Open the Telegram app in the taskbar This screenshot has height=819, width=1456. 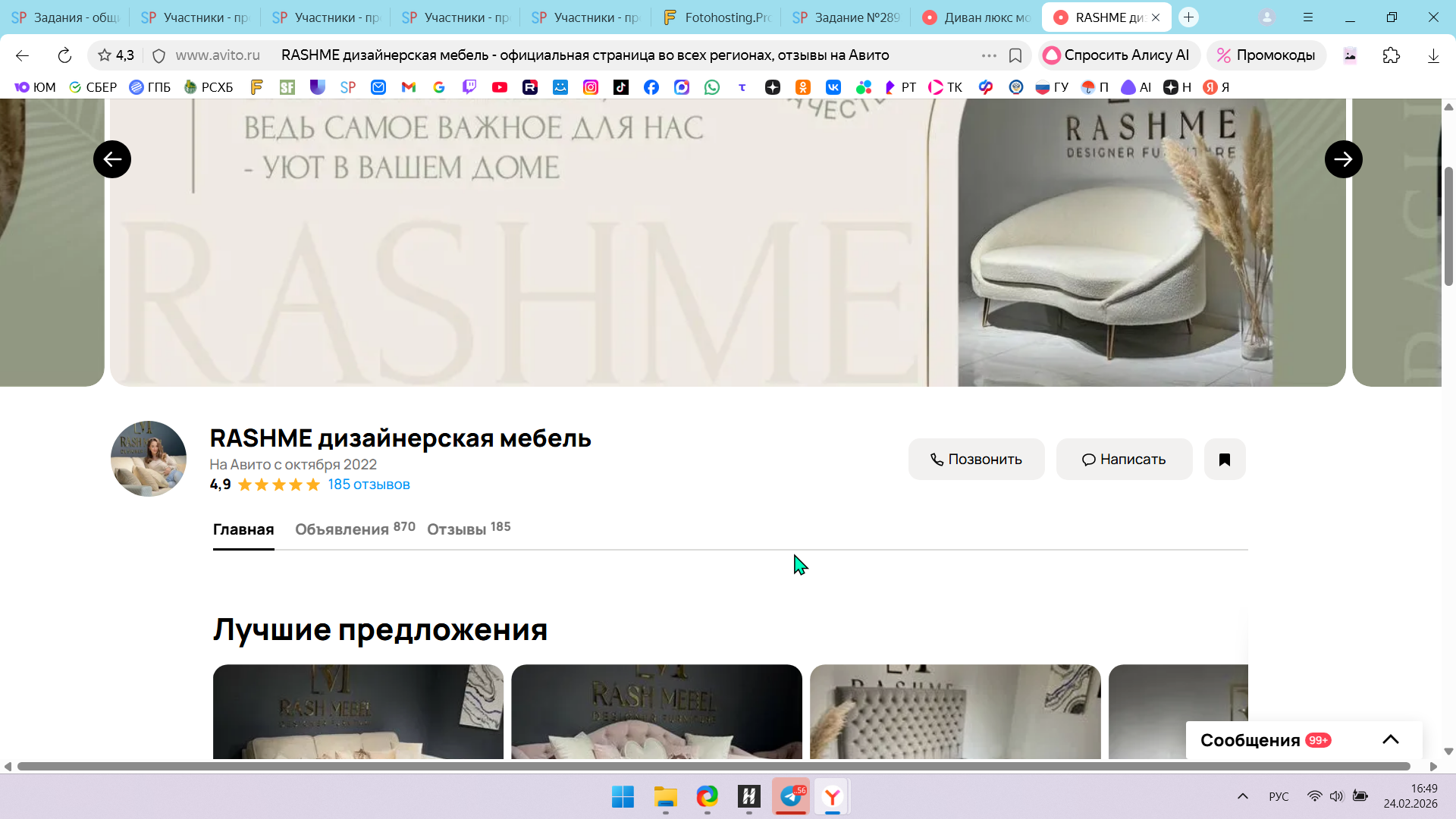791,797
